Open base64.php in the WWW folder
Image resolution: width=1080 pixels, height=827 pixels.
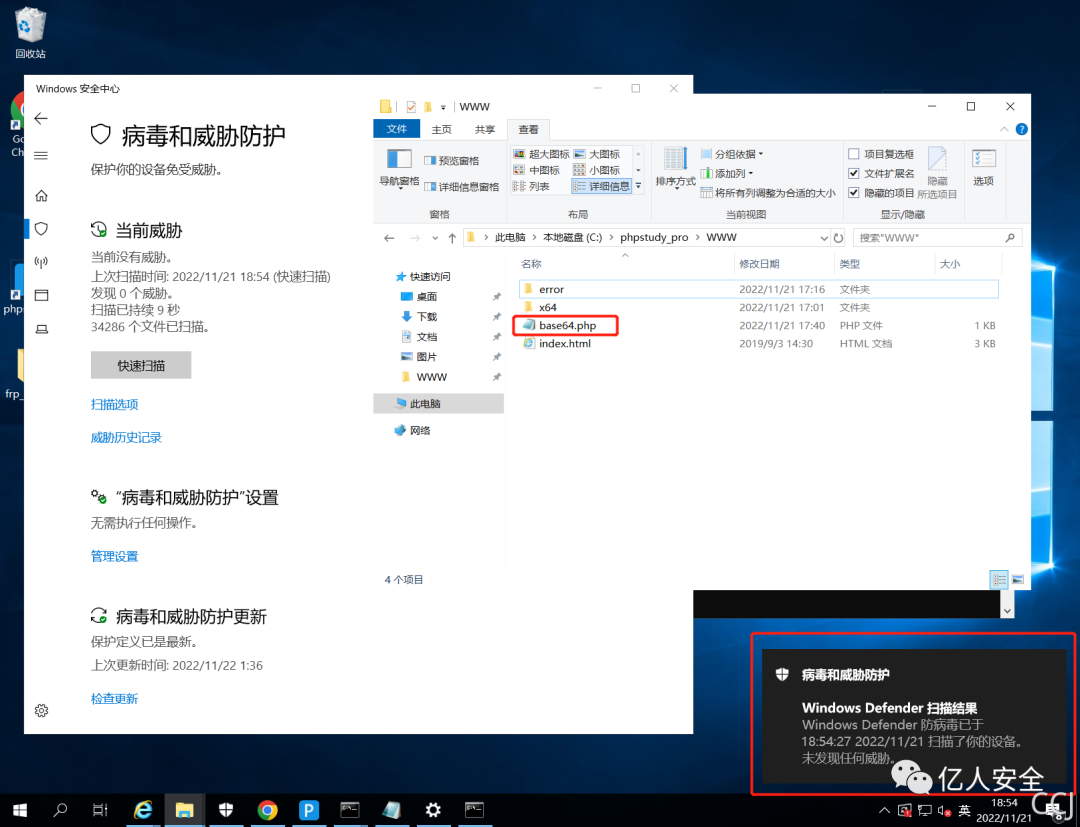(x=567, y=325)
